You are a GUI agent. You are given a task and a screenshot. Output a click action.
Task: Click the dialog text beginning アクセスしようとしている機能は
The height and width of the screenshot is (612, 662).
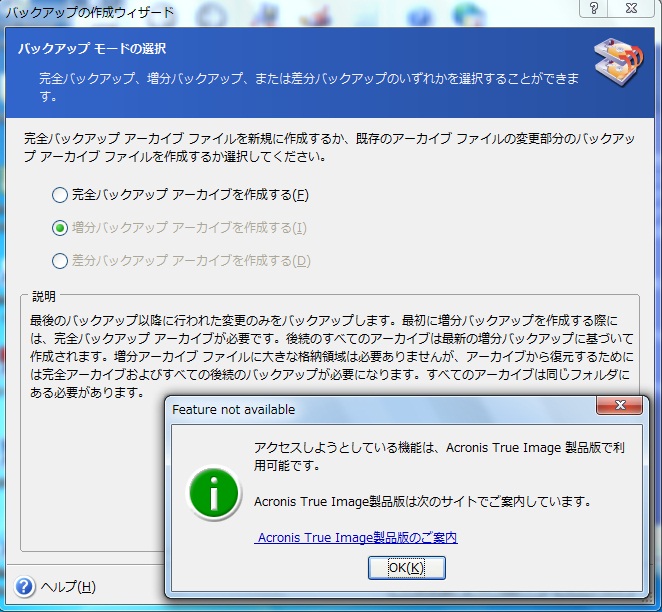(439, 456)
